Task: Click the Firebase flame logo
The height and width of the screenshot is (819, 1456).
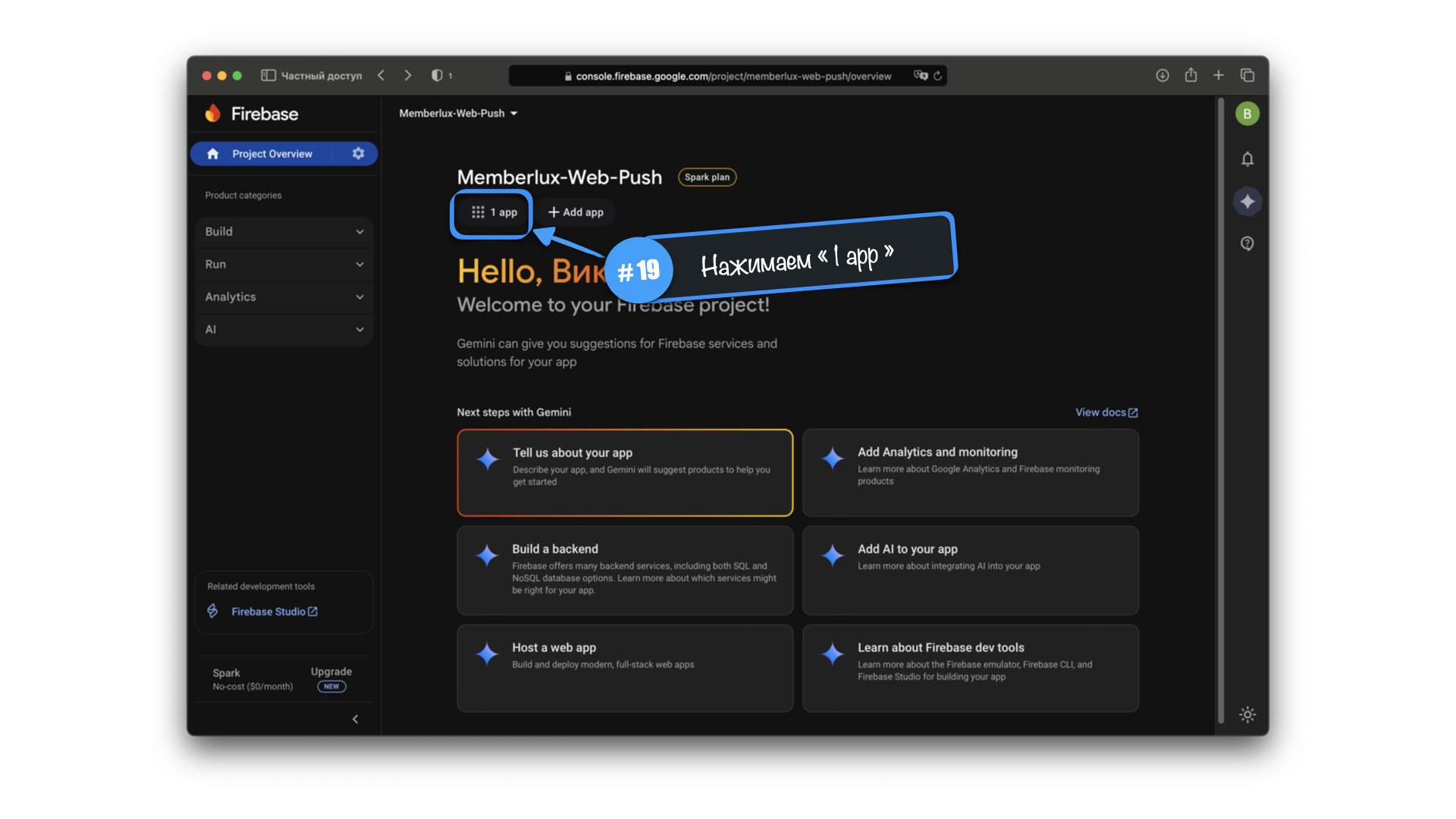Action: (213, 114)
